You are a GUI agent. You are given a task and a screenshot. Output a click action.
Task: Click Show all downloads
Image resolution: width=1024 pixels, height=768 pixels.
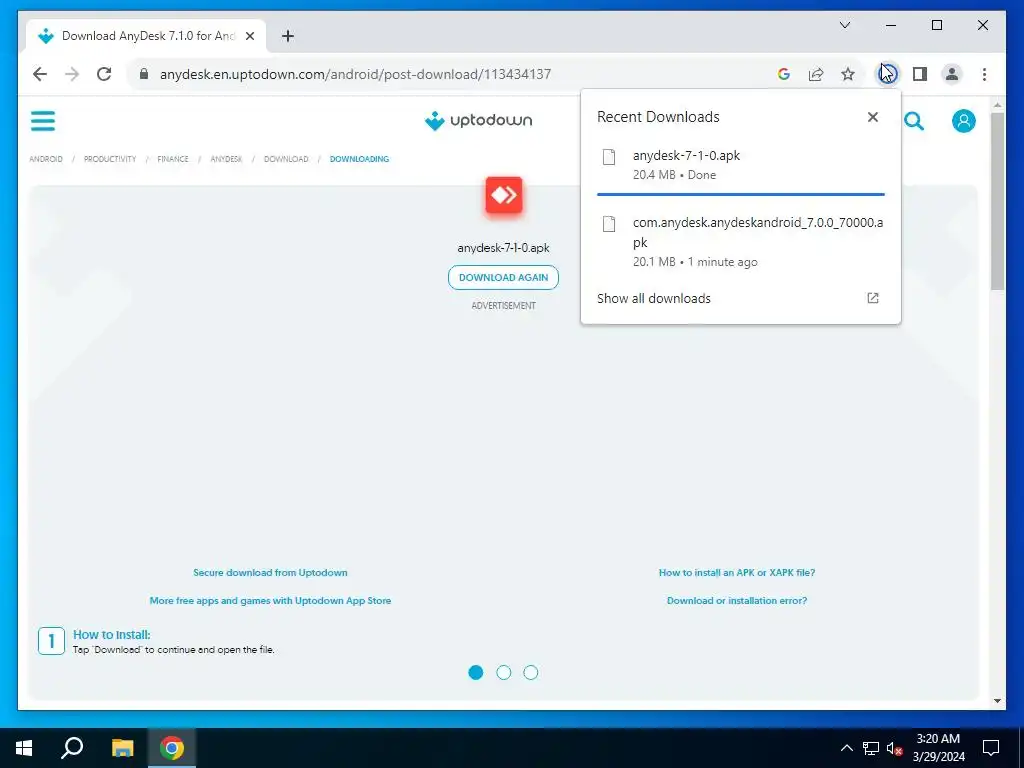[654, 298]
